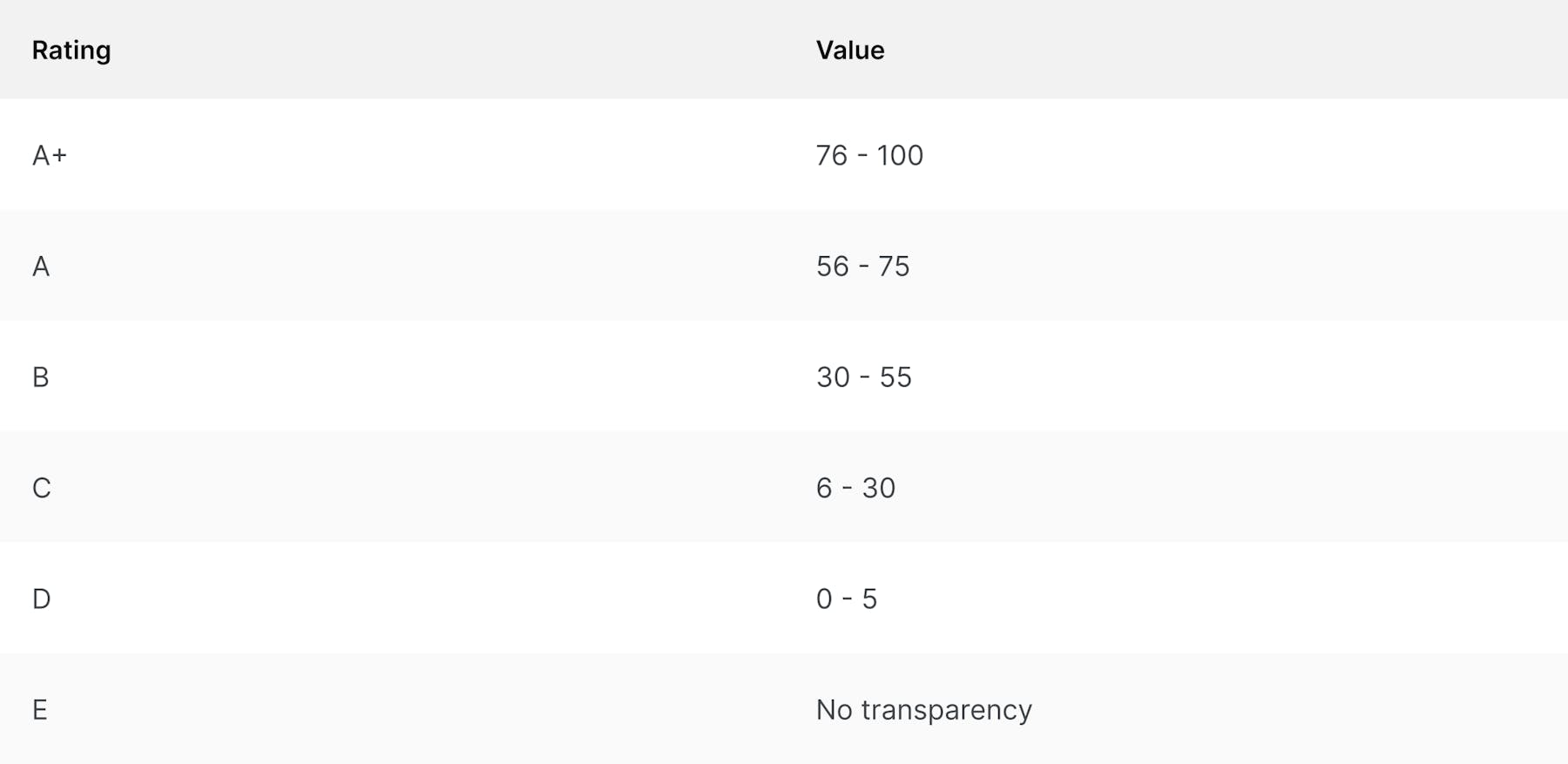1568x764 pixels.
Task: Select the 6 - 30 value
Action: (855, 488)
